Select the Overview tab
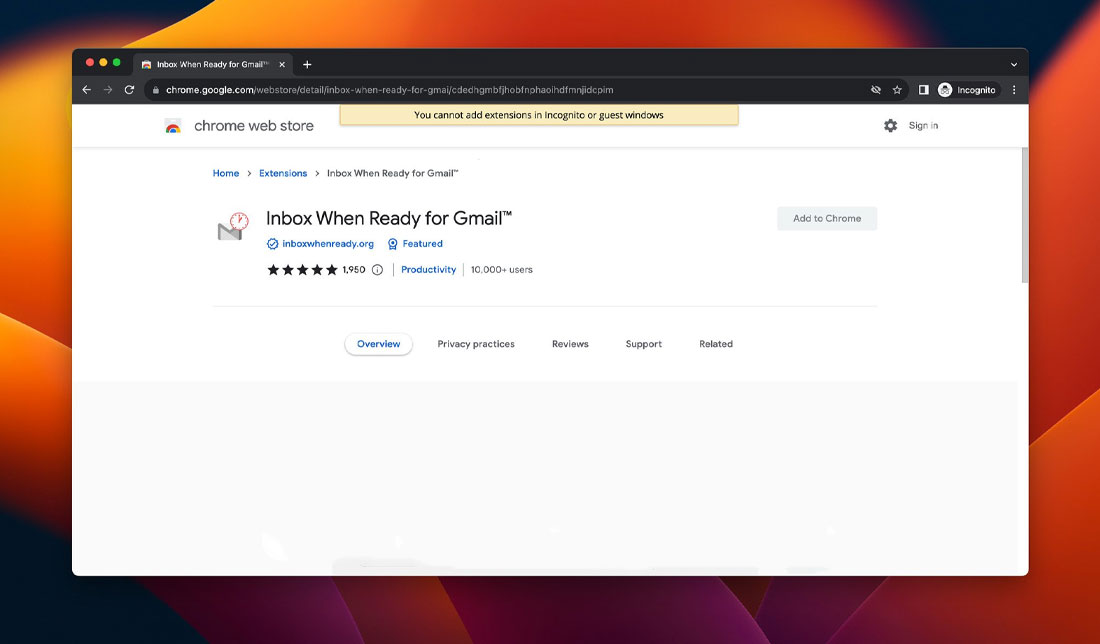The image size is (1100, 644). click(378, 343)
